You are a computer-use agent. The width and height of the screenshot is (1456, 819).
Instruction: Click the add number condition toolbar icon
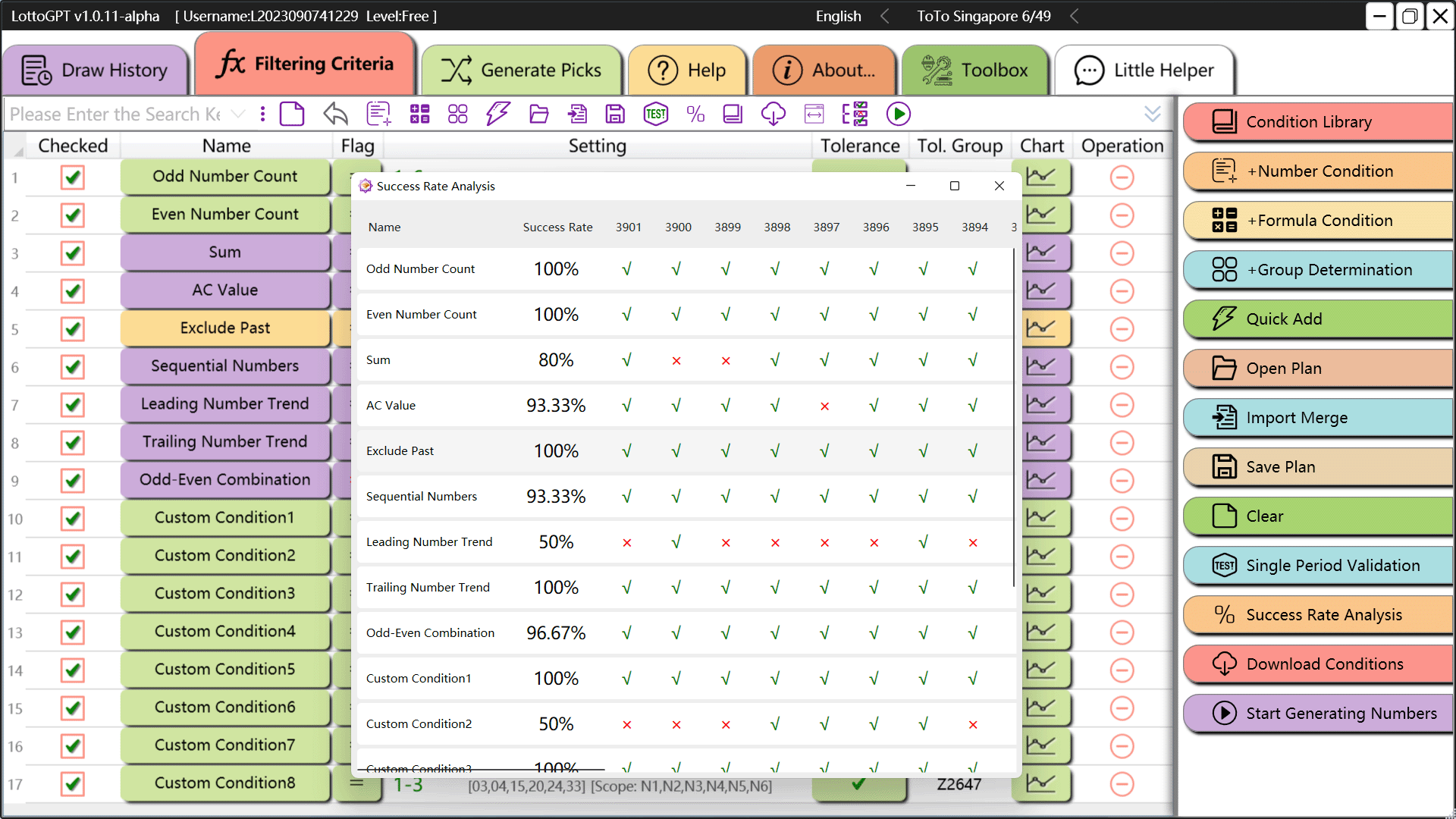coord(378,115)
